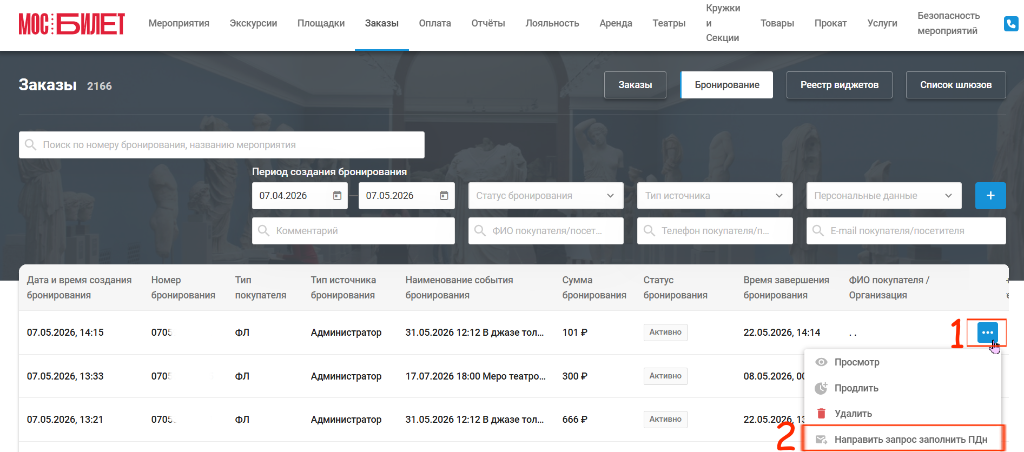The height and width of the screenshot is (452, 1024).
Task: Select Направить запрос заполнить ПДн
Action: click(904, 440)
